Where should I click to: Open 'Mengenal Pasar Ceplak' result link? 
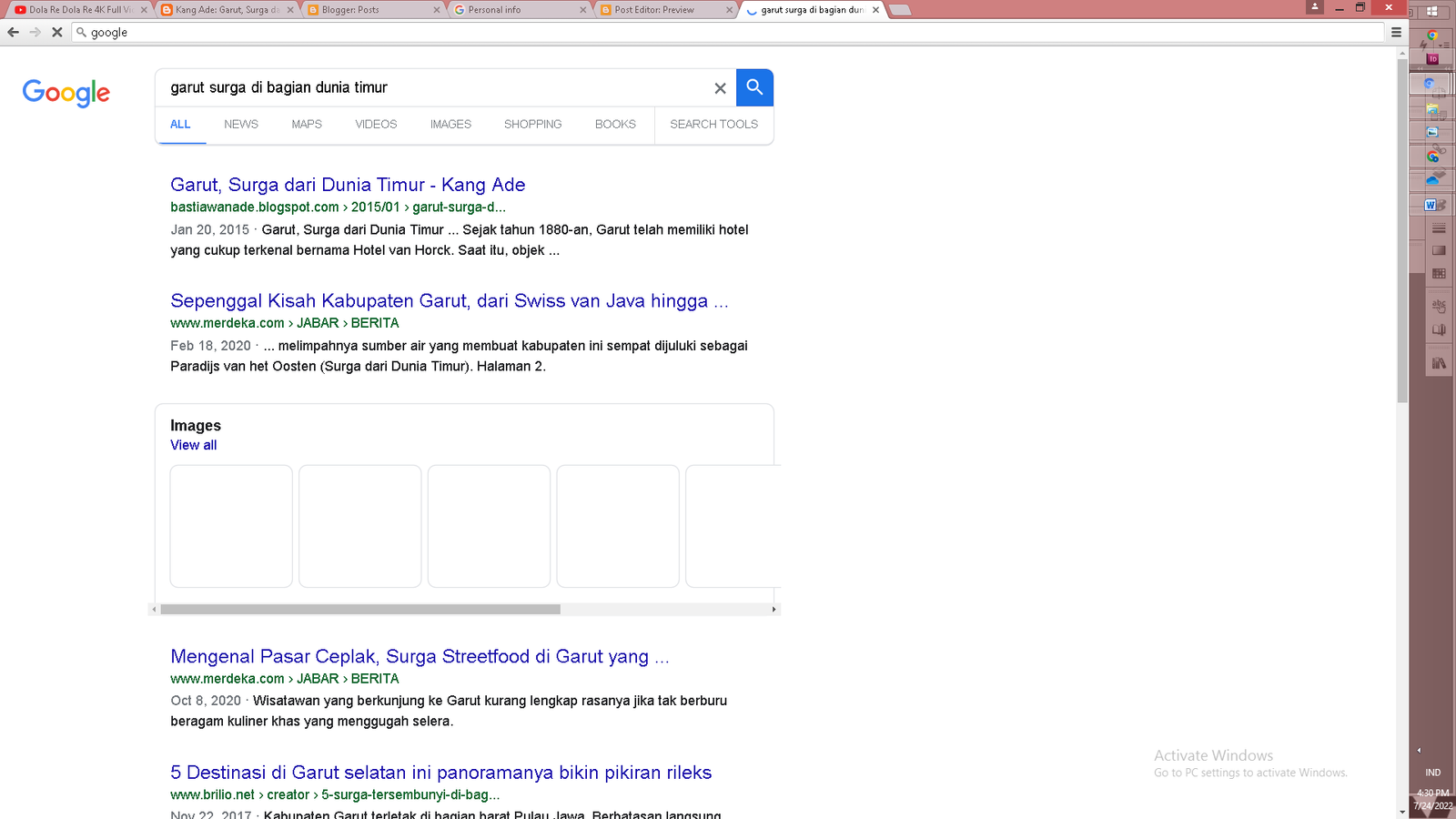pos(420,656)
